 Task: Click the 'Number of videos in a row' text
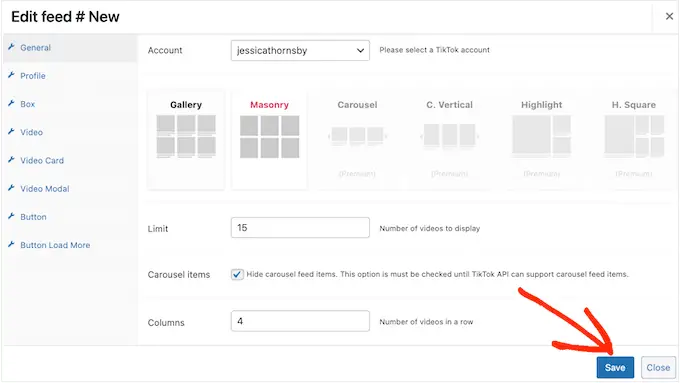[426, 322]
